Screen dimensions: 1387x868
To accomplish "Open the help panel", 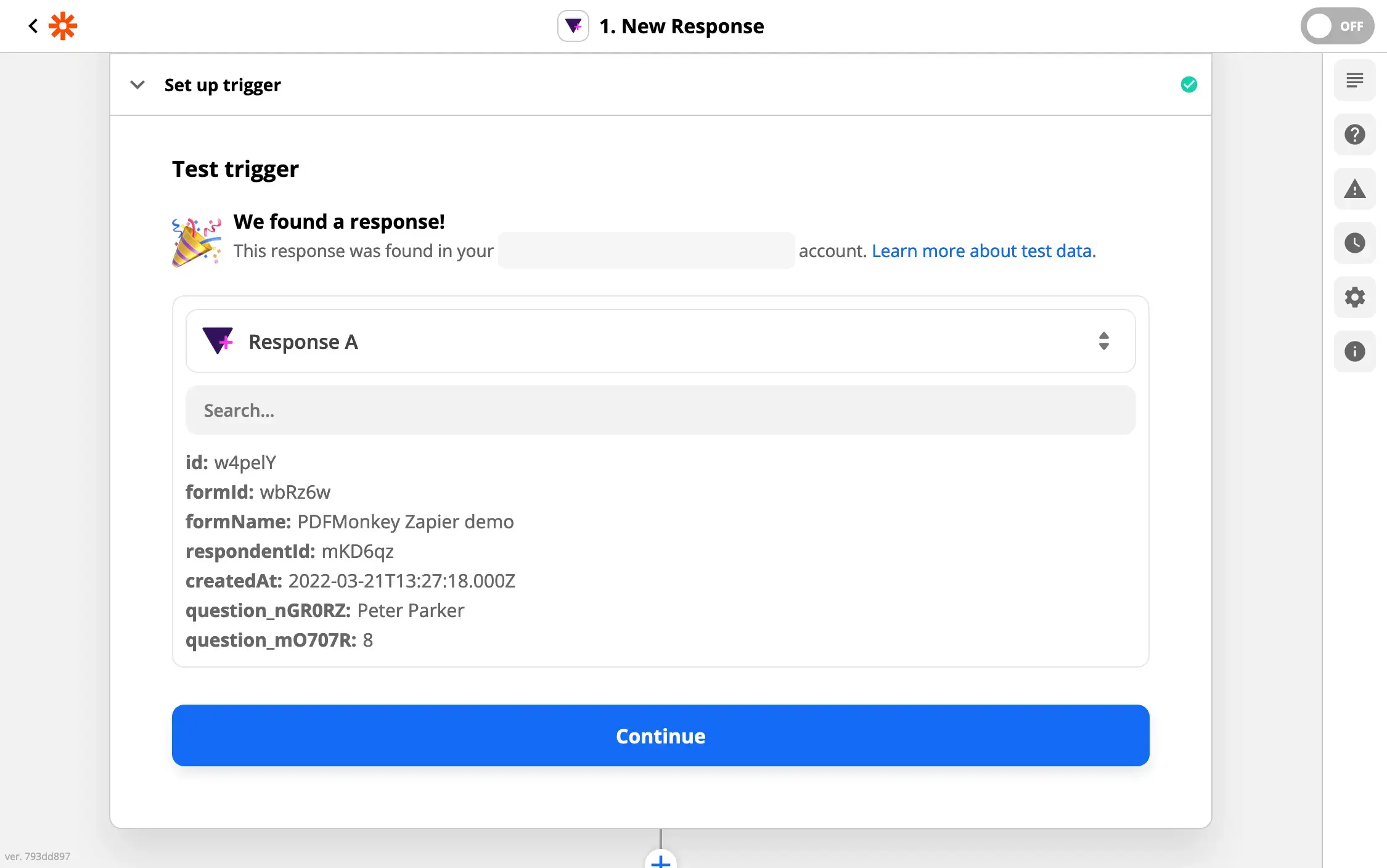I will [x=1354, y=134].
